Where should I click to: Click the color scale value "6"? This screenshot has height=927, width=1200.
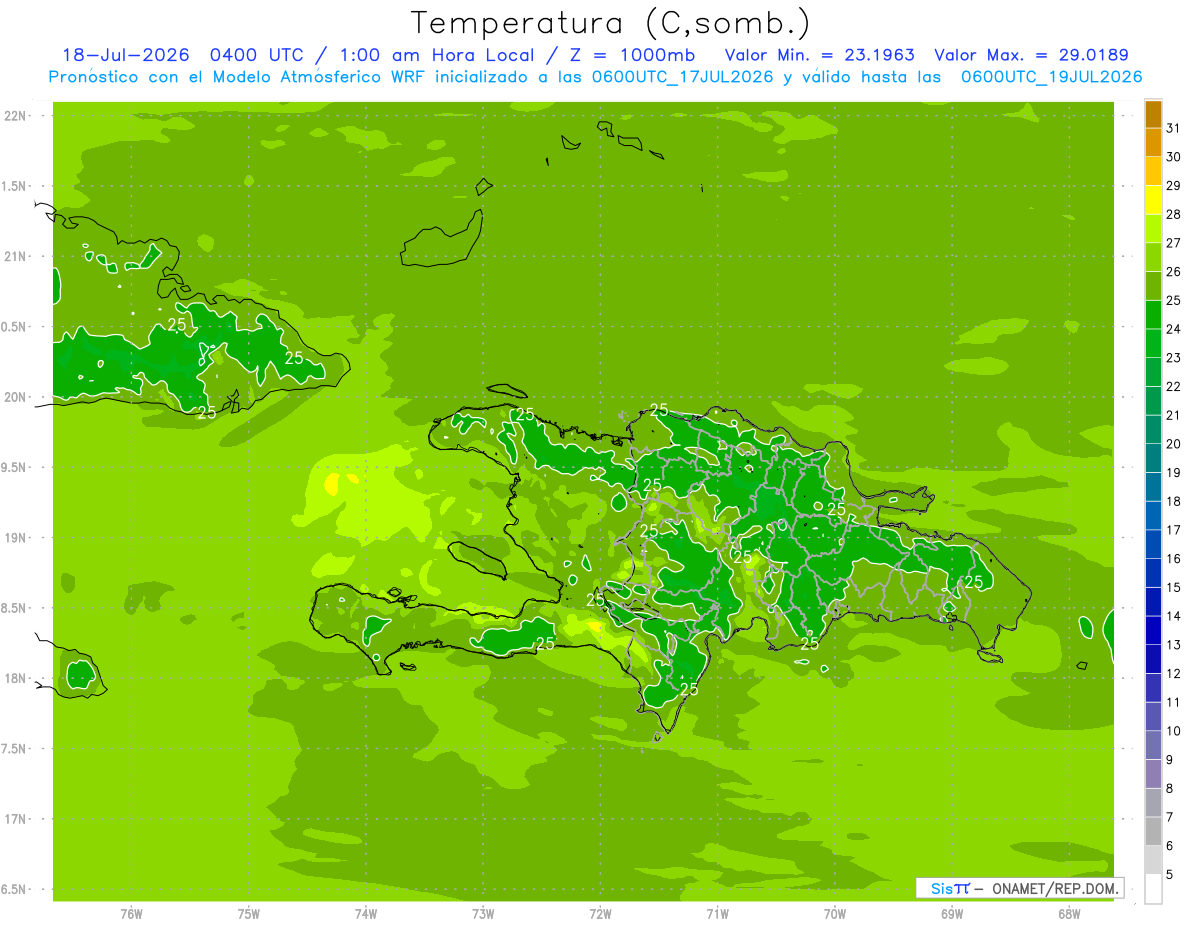point(1170,846)
